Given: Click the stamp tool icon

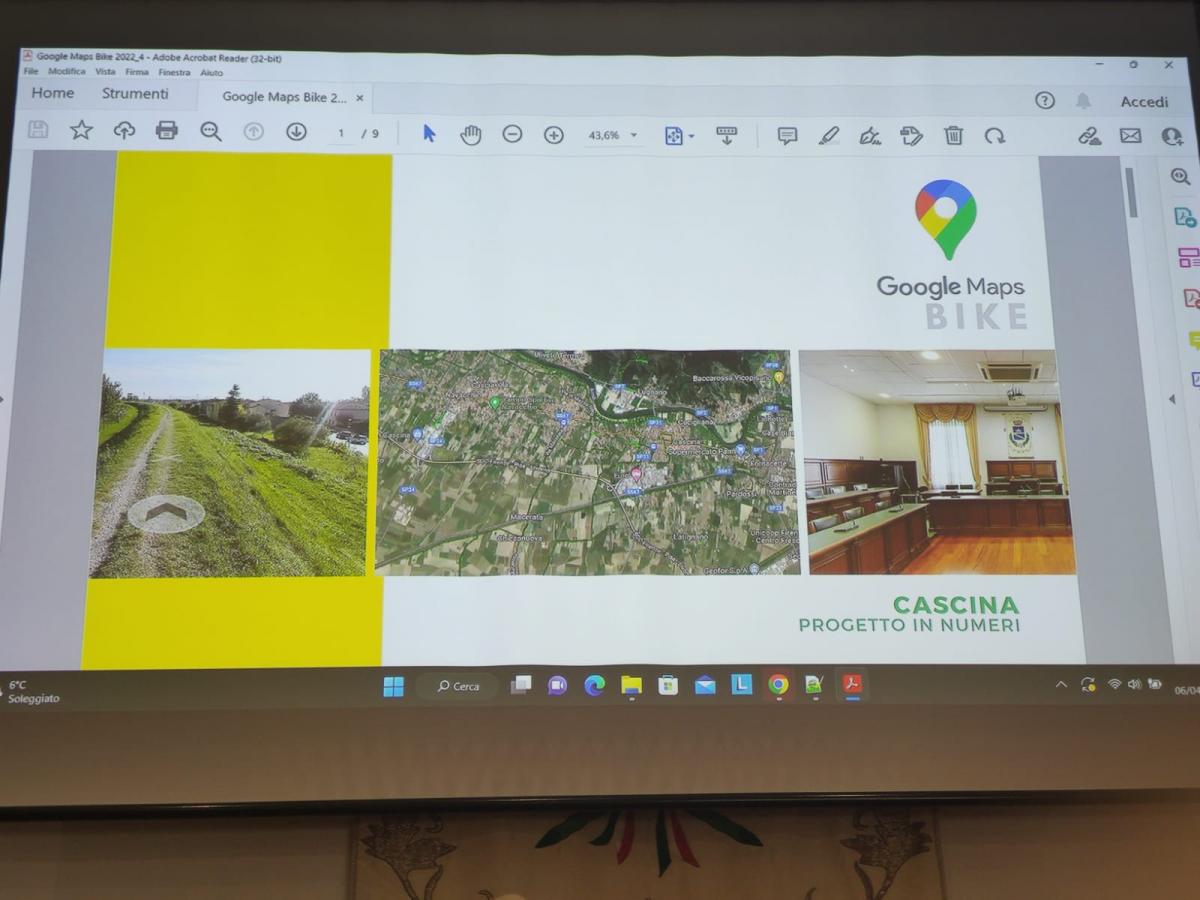Looking at the screenshot, I should click(911, 136).
